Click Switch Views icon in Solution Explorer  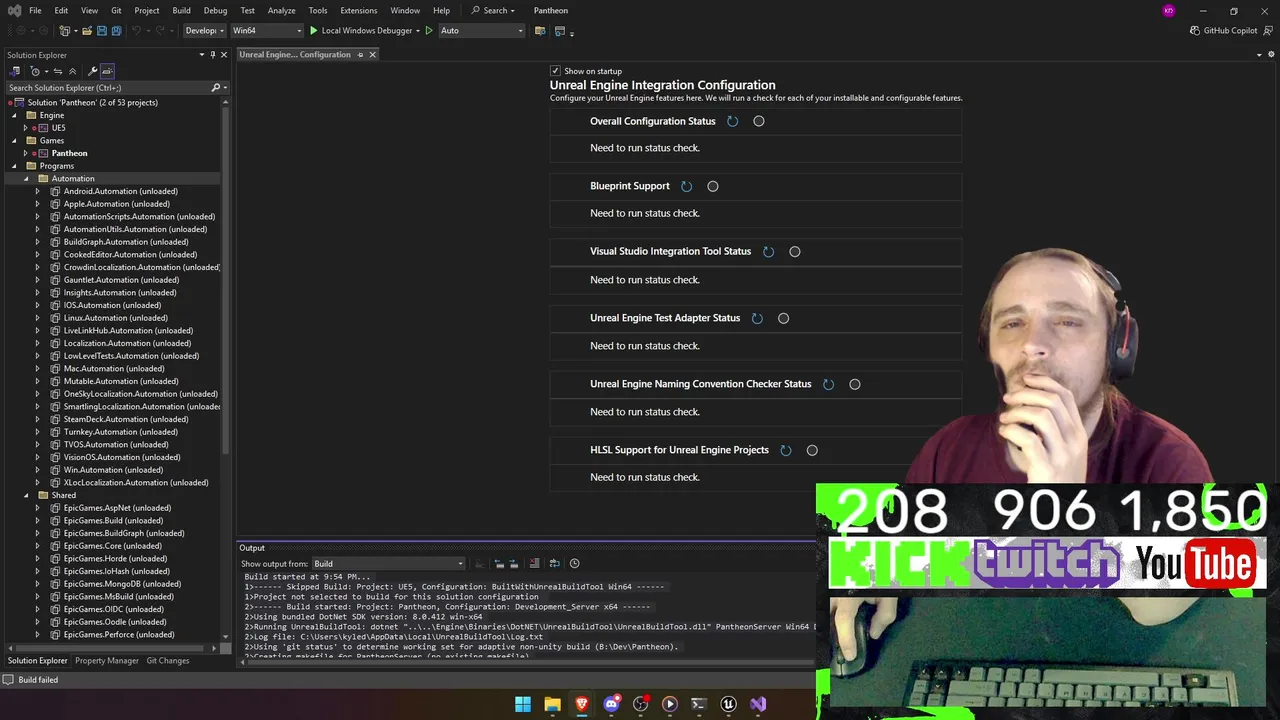15,71
